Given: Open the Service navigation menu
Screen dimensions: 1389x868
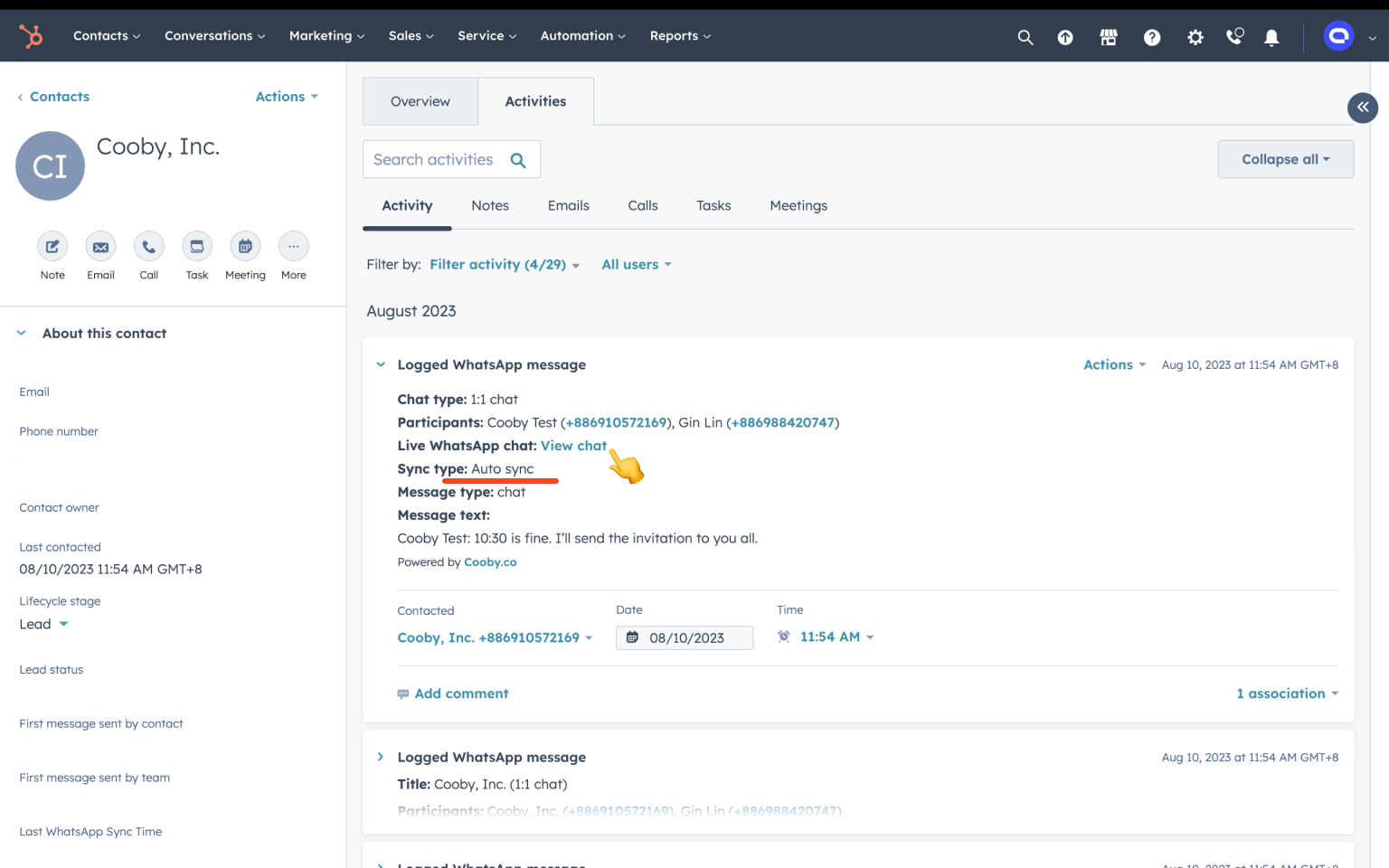Looking at the screenshot, I should click(487, 36).
